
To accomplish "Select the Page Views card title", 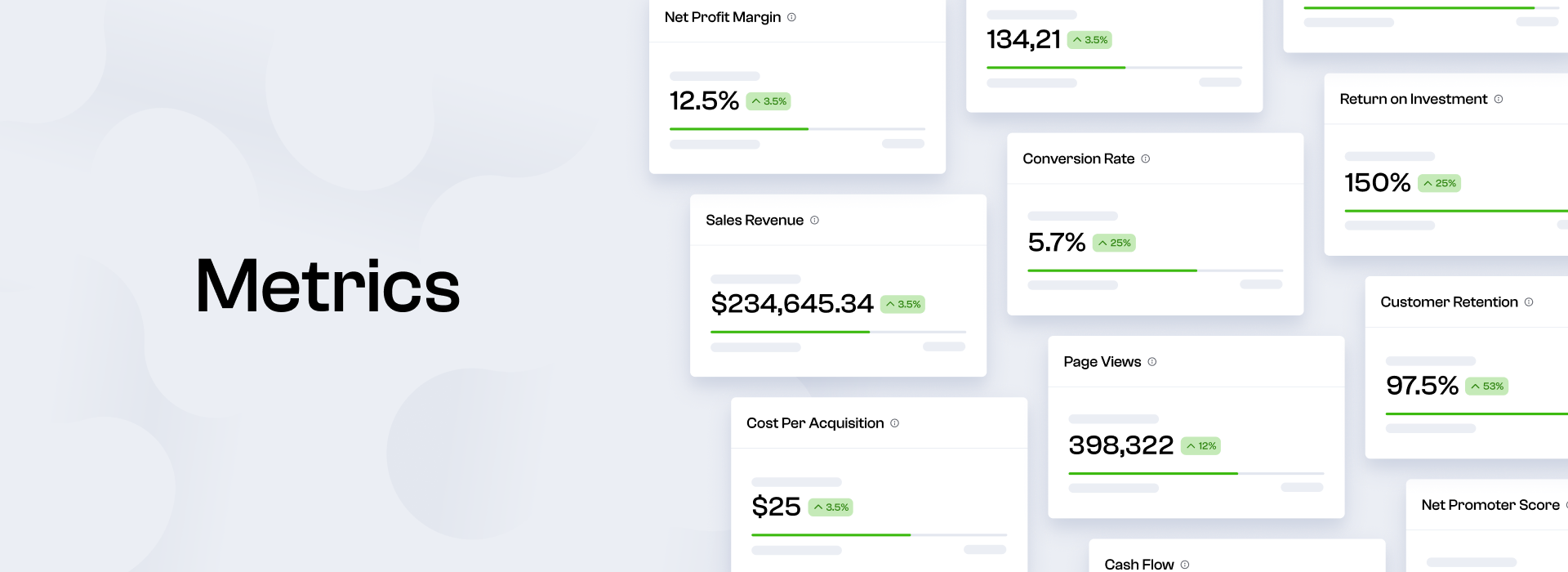I will click(x=1102, y=362).
